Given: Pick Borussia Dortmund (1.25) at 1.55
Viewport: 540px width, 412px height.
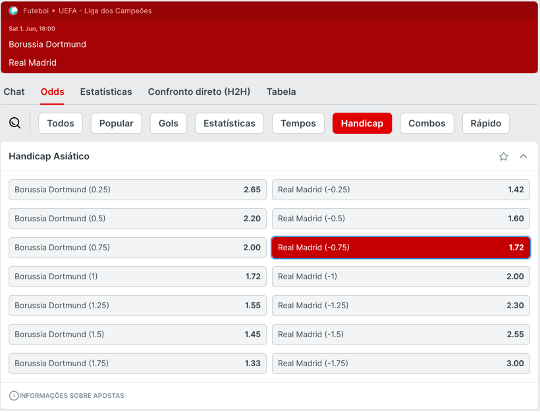Looking at the screenshot, I should coord(137,305).
